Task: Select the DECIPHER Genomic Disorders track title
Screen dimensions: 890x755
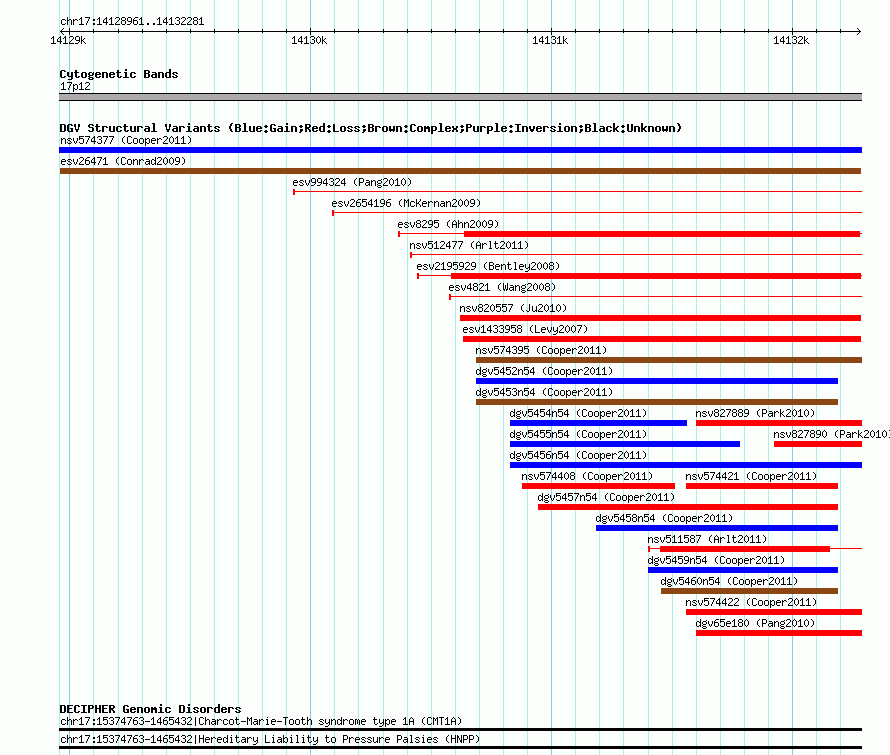Action: click(150, 709)
